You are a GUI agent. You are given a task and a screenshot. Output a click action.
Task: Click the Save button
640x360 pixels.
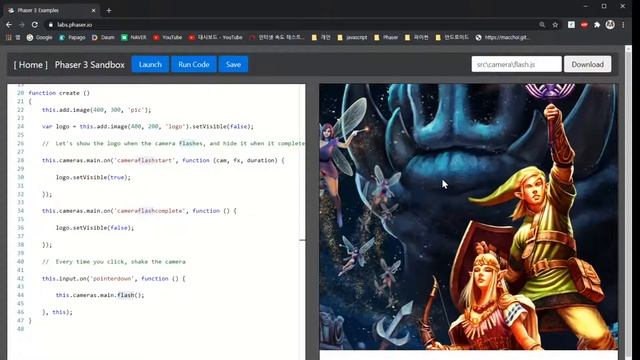[x=233, y=64]
